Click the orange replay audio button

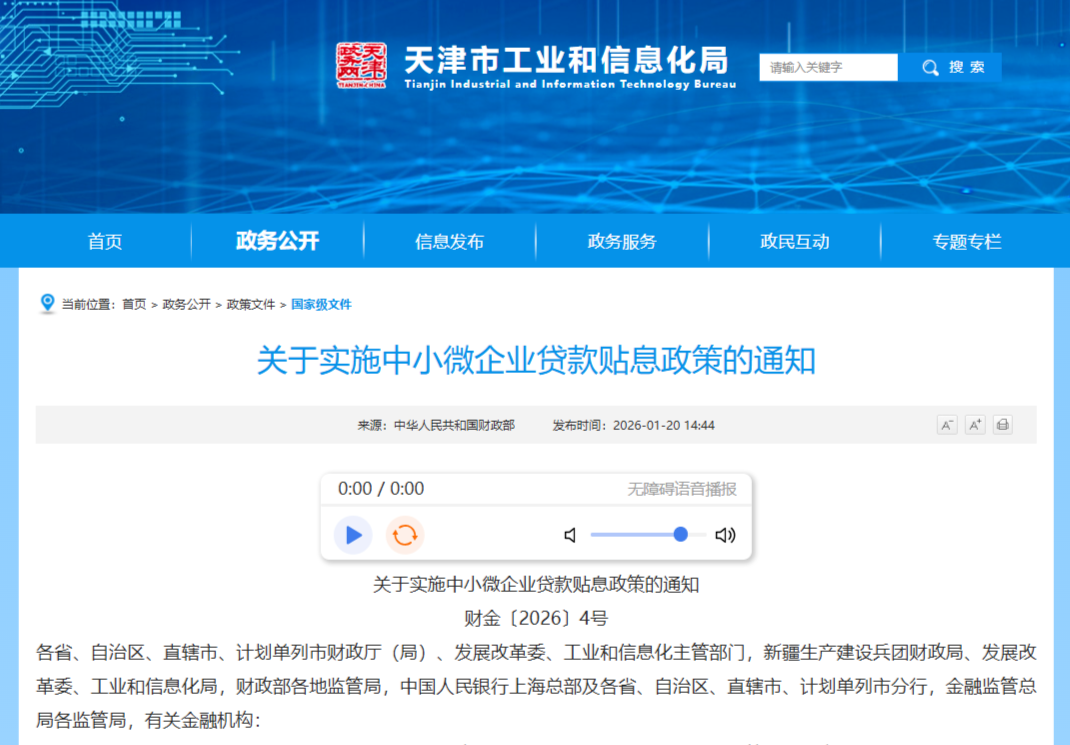(x=405, y=535)
